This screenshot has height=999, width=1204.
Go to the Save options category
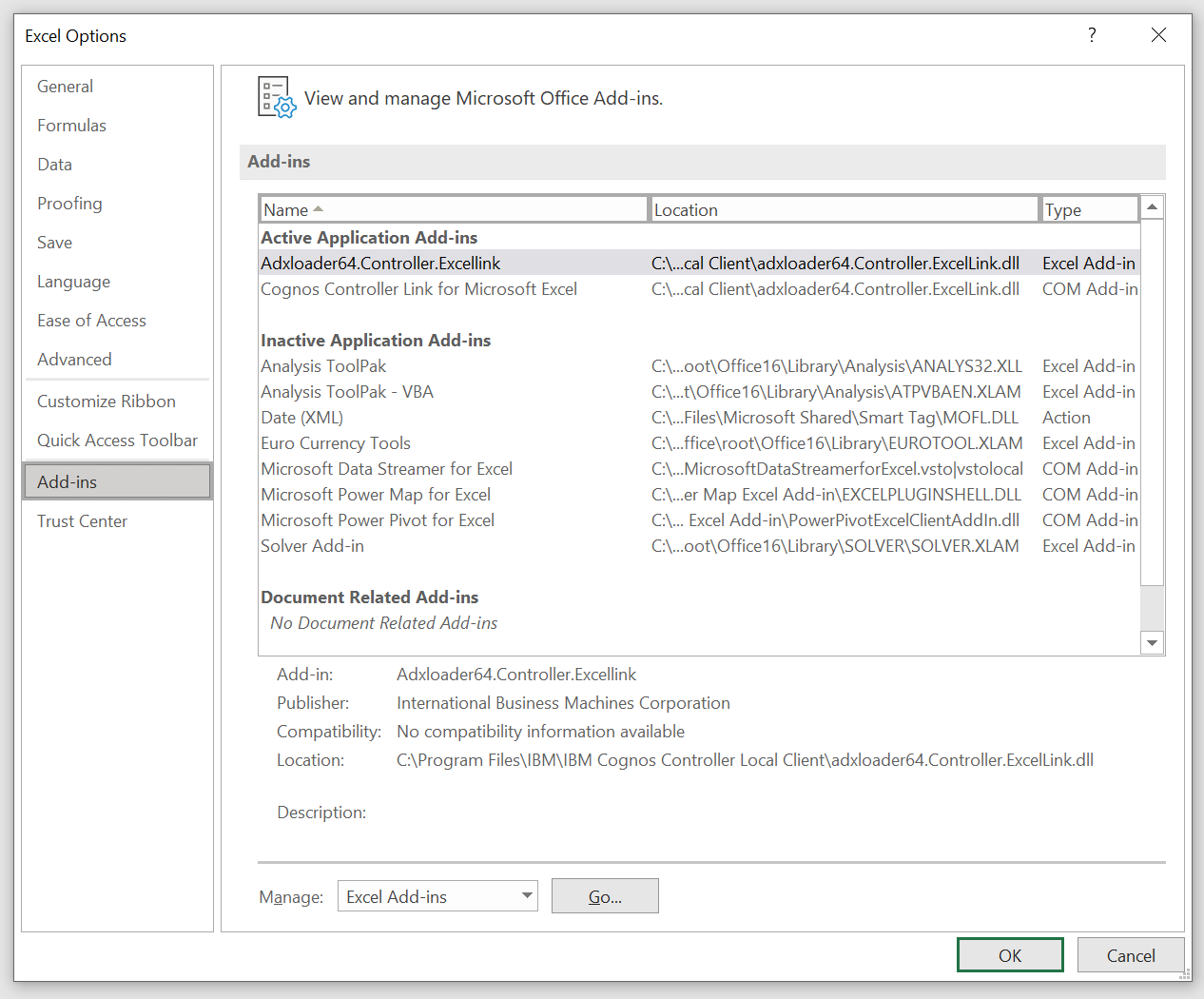coord(117,243)
